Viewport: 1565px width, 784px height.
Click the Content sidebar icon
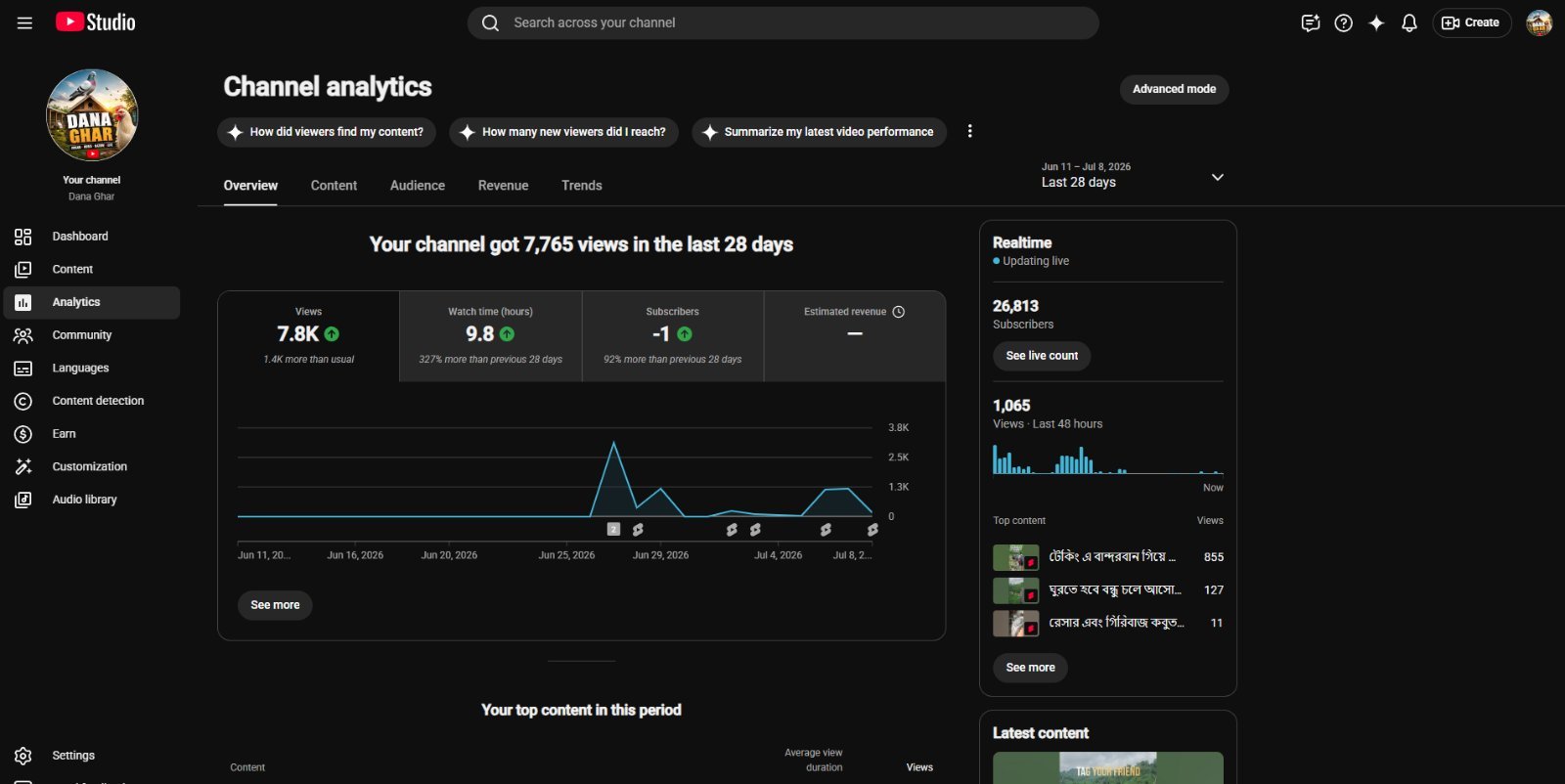[23, 269]
